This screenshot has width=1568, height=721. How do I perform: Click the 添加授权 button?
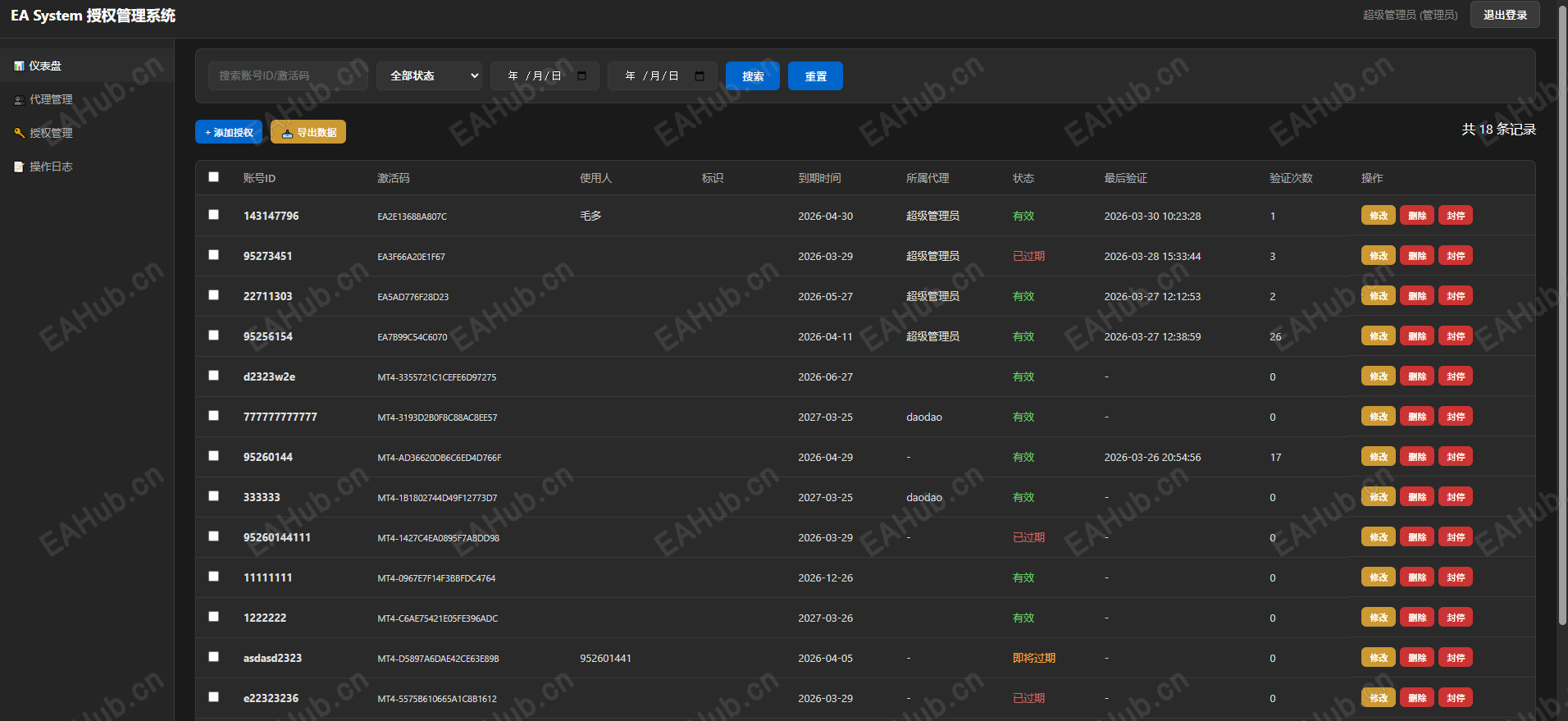[x=229, y=132]
